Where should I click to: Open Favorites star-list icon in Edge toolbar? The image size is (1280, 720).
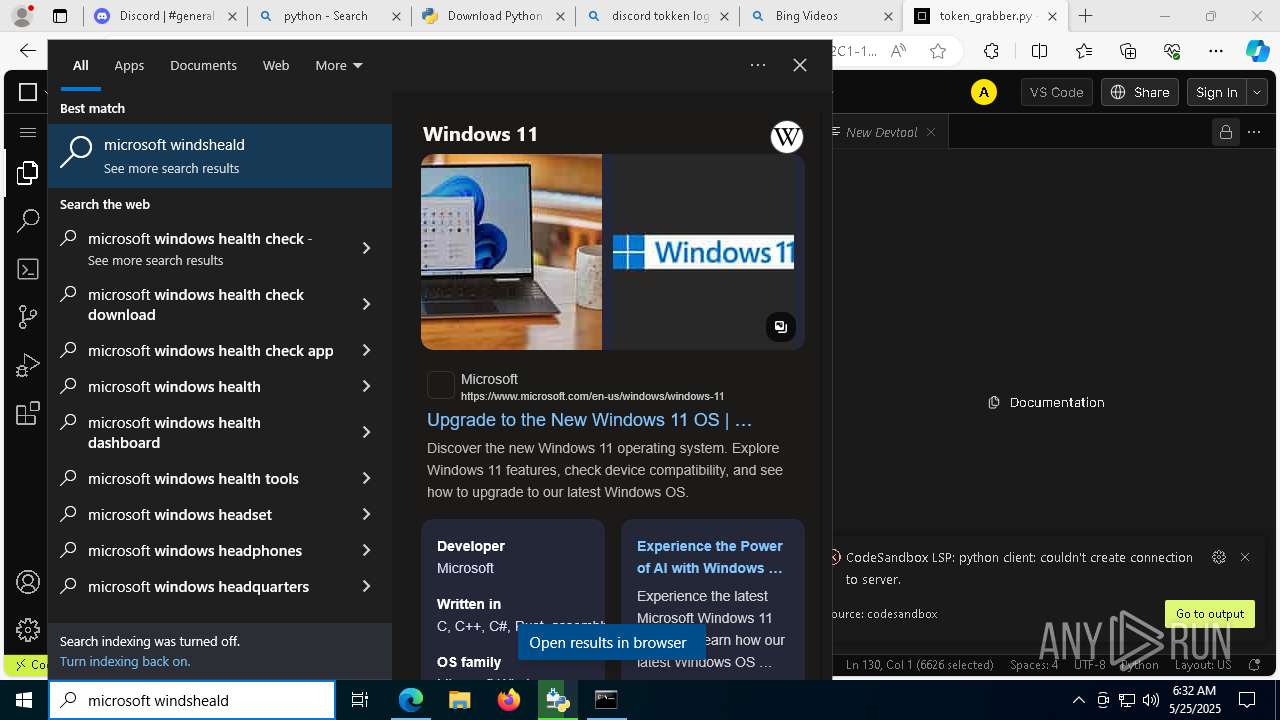click(x=1084, y=51)
